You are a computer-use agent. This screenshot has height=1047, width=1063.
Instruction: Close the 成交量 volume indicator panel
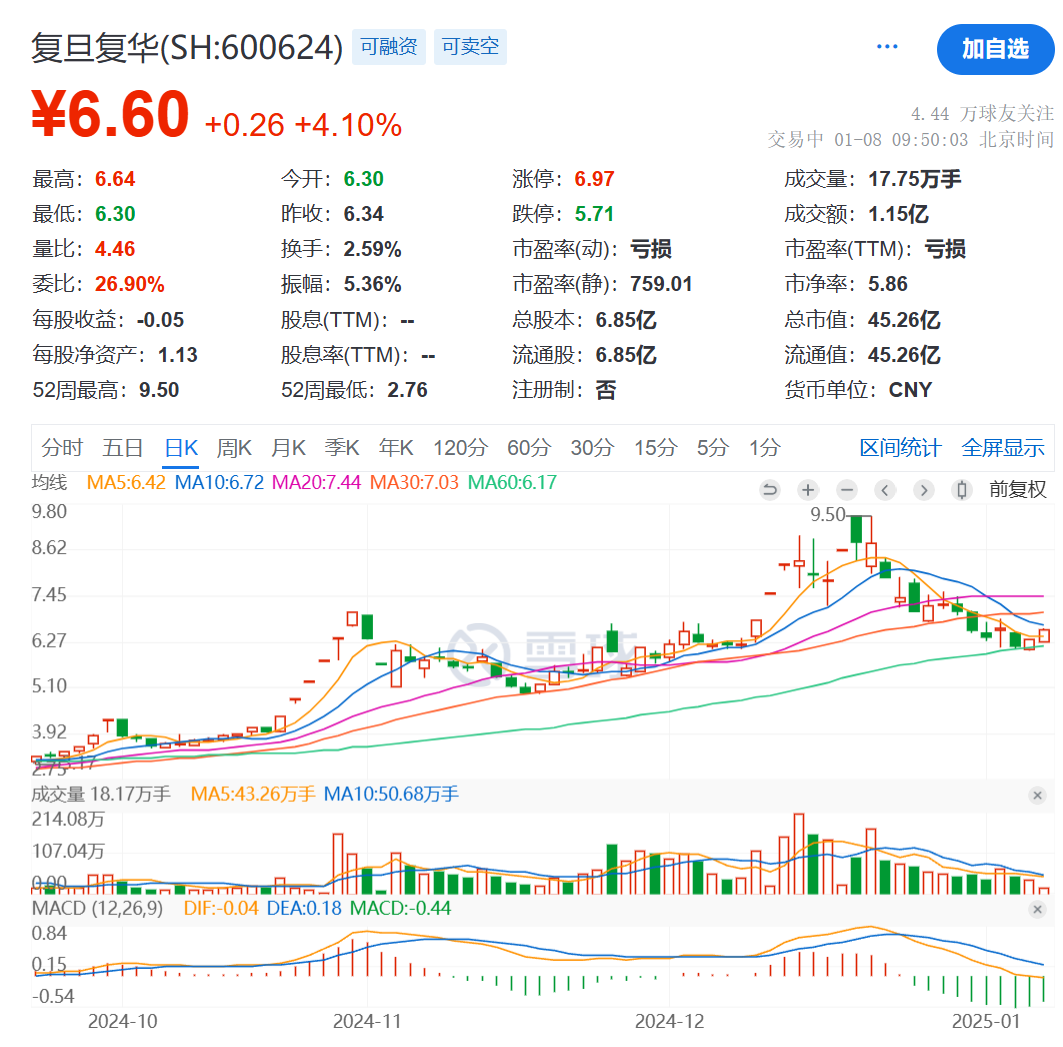tap(1037, 795)
